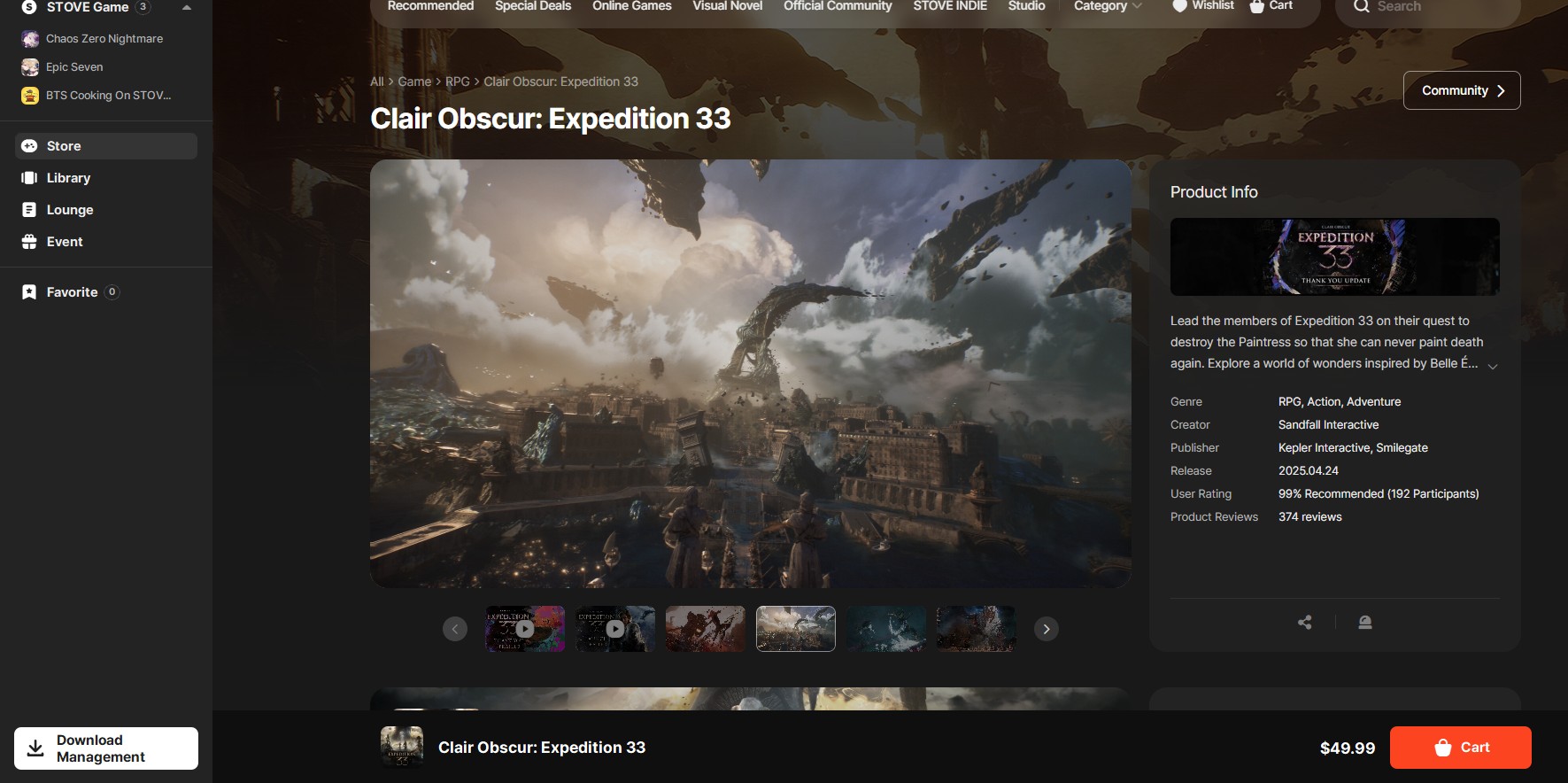1568x783 pixels.
Task: Click the small game cover in bottom bar
Action: pyautogui.click(x=402, y=748)
